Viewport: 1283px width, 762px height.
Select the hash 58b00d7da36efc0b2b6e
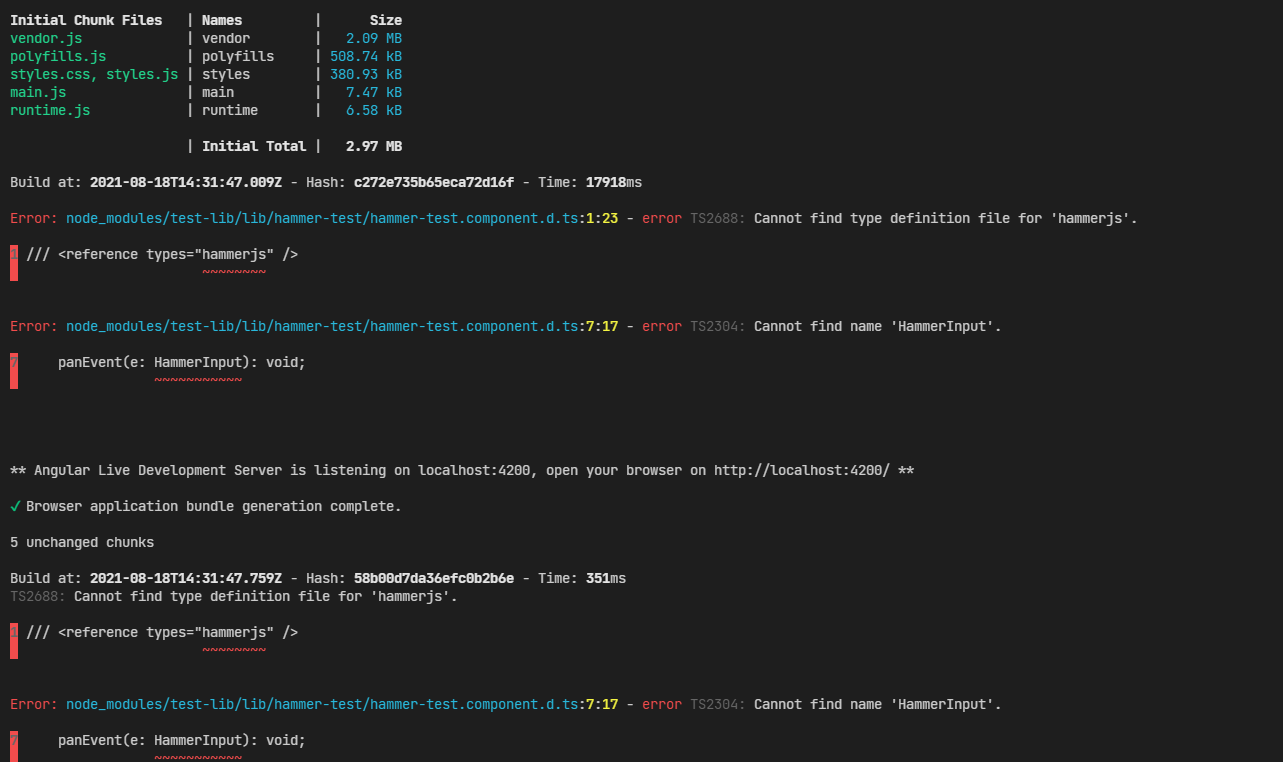click(434, 578)
